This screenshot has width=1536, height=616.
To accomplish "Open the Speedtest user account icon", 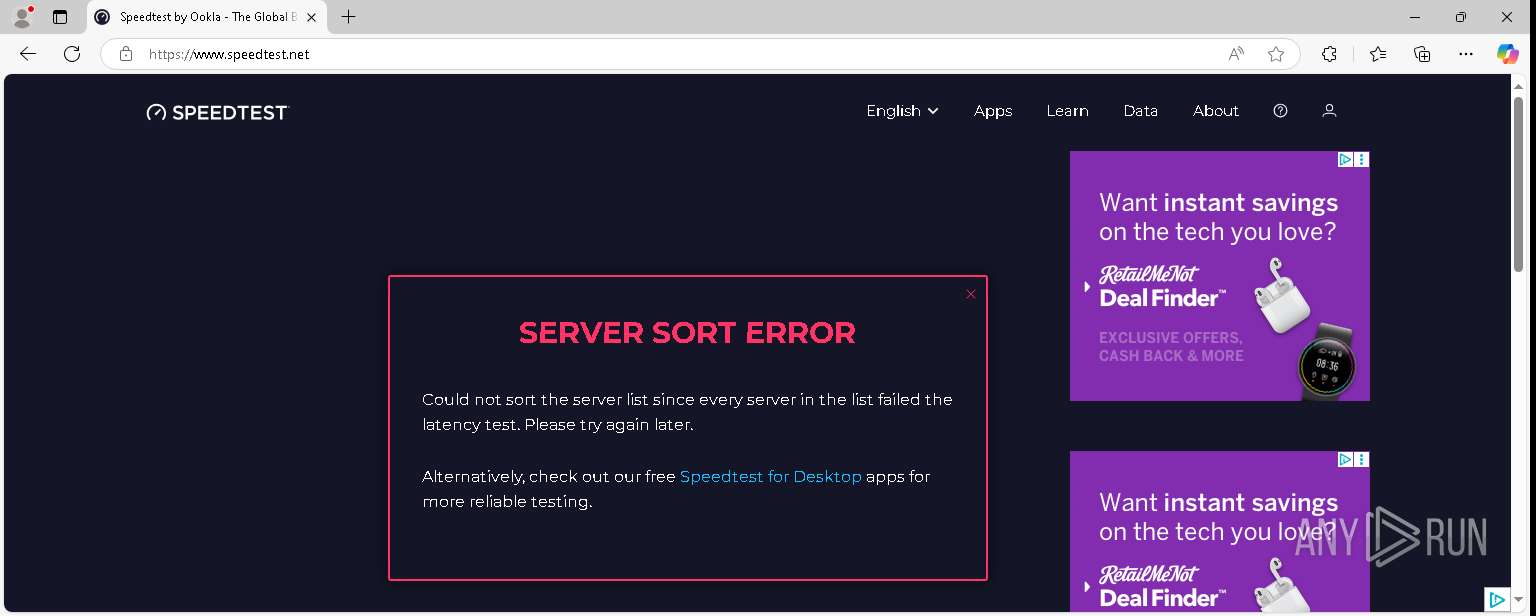I will click(x=1329, y=111).
